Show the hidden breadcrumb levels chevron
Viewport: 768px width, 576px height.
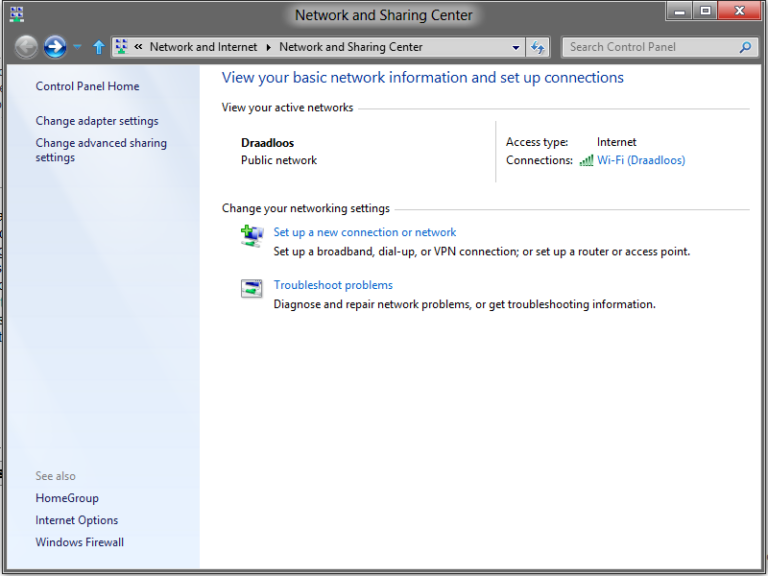click(139, 47)
